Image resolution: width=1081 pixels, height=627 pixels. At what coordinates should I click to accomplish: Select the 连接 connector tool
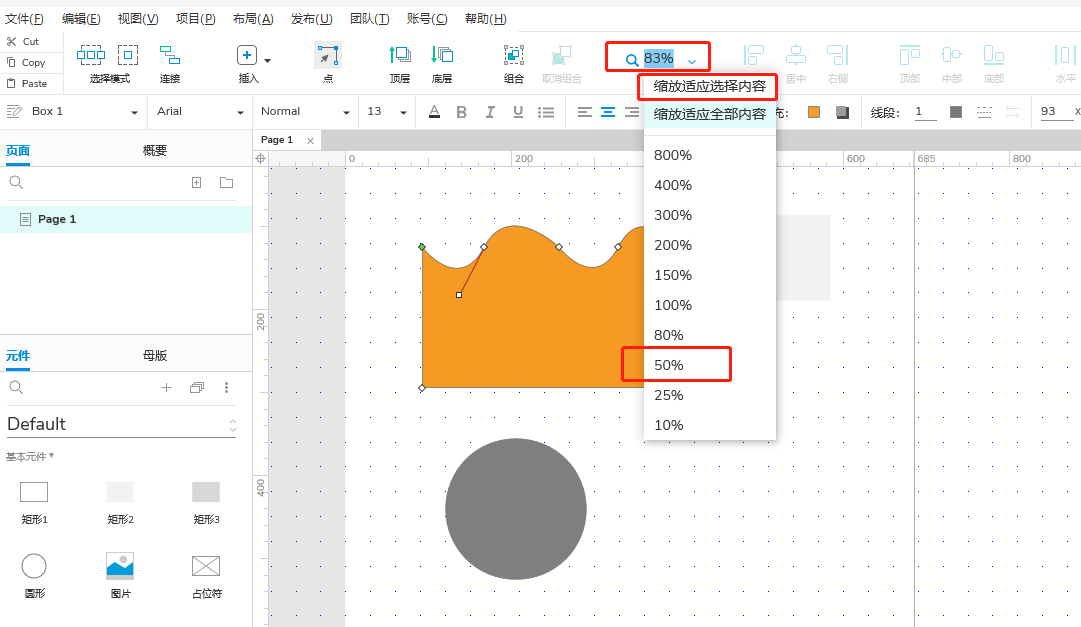pyautogui.click(x=170, y=54)
